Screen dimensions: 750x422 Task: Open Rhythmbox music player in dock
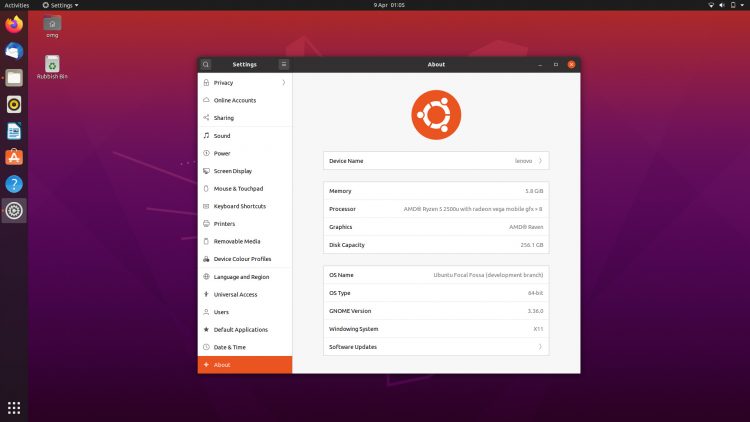point(14,104)
